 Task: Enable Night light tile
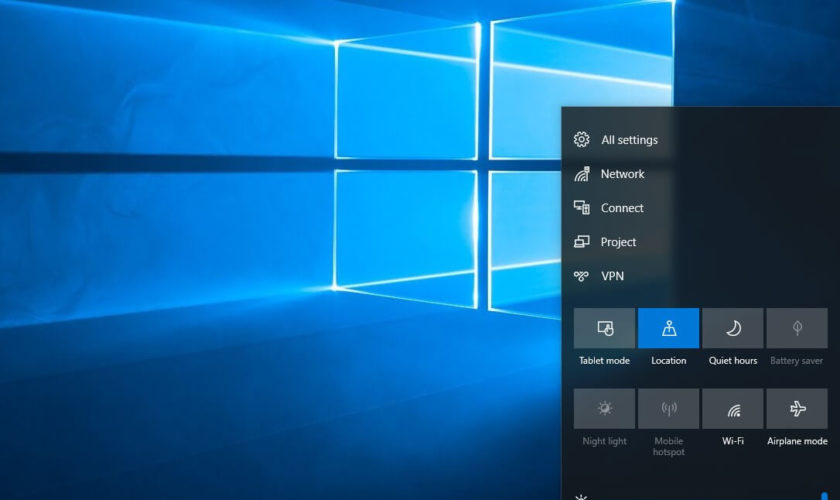(604, 409)
